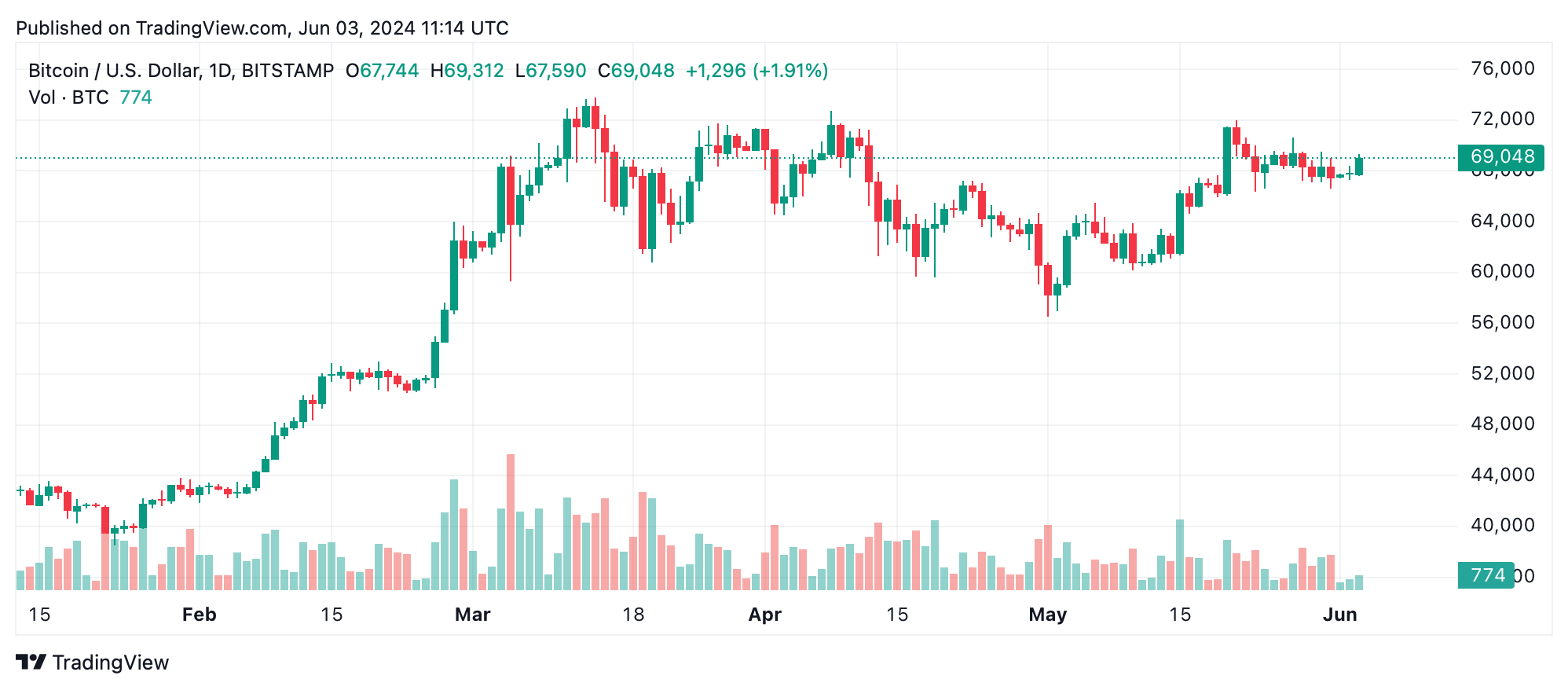Click the TradingView wordmark at bottom left
Screen dimensions: 1568x690
pyautogui.click(x=111, y=662)
